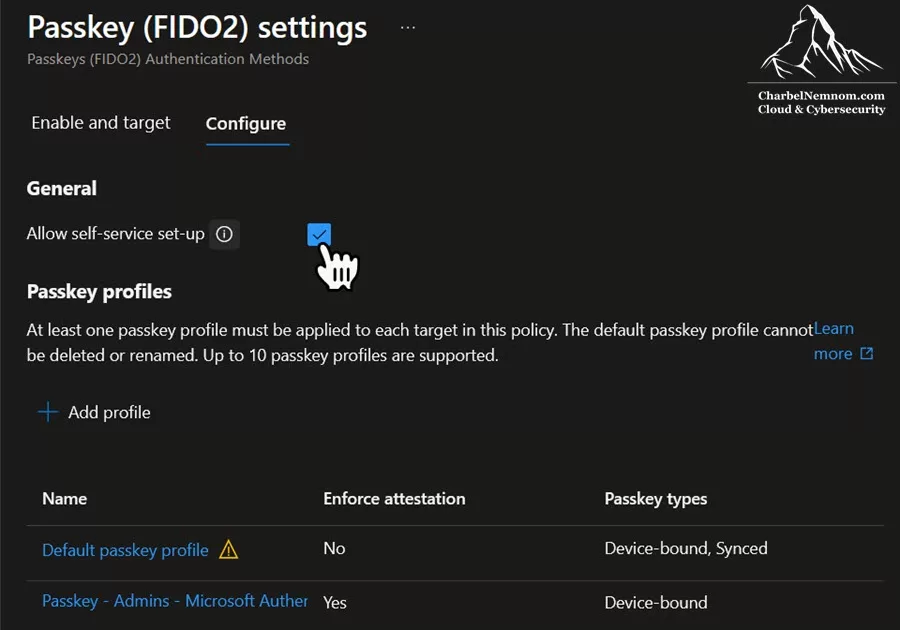This screenshot has width=900, height=630.
Task: Click the Enforce attestation column header
Action: pos(394,499)
